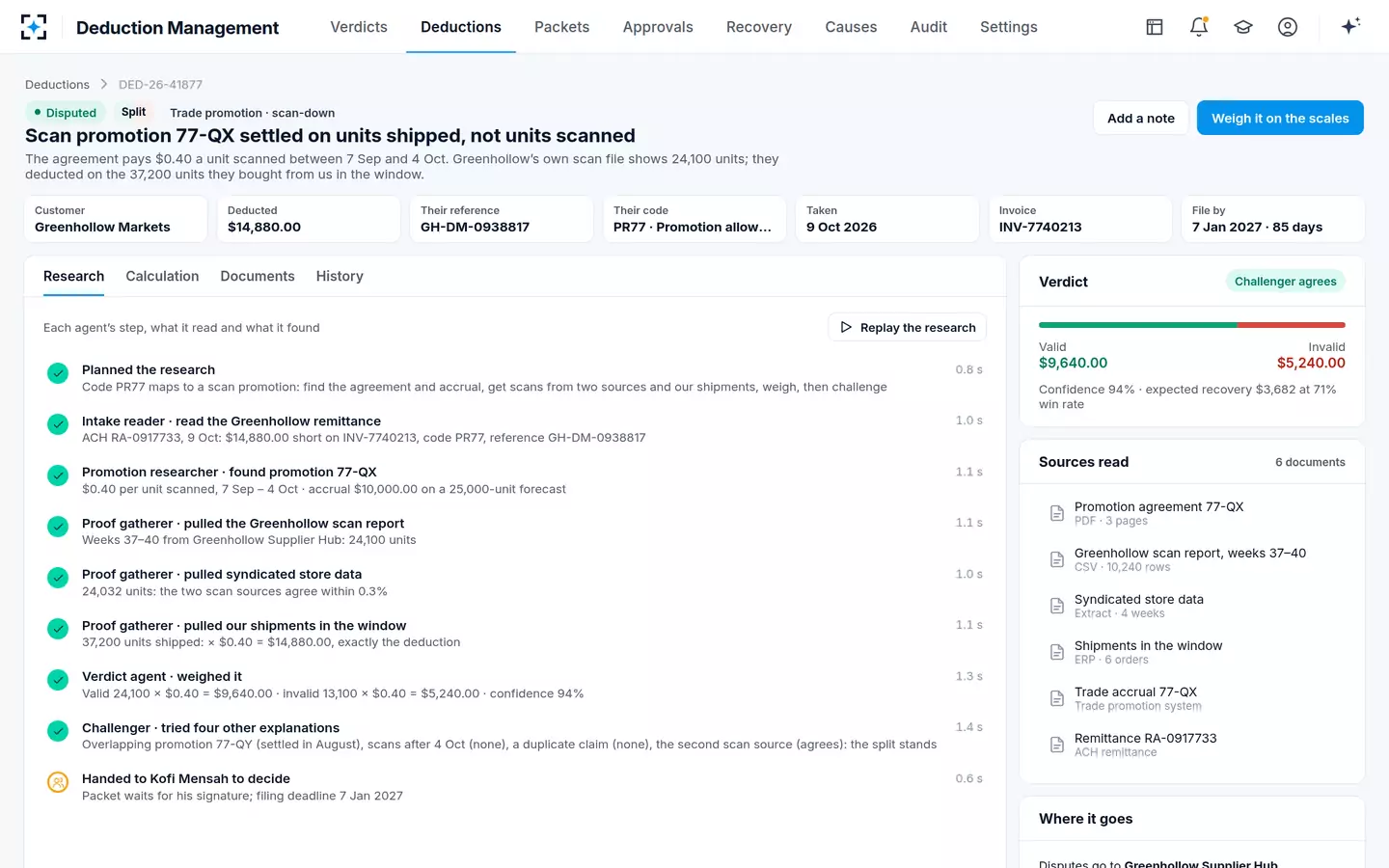Image resolution: width=1389 pixels, height=868 pixels.
Task: Click the person icon beside Handed to Kofi Mensah
Action: 58,782
